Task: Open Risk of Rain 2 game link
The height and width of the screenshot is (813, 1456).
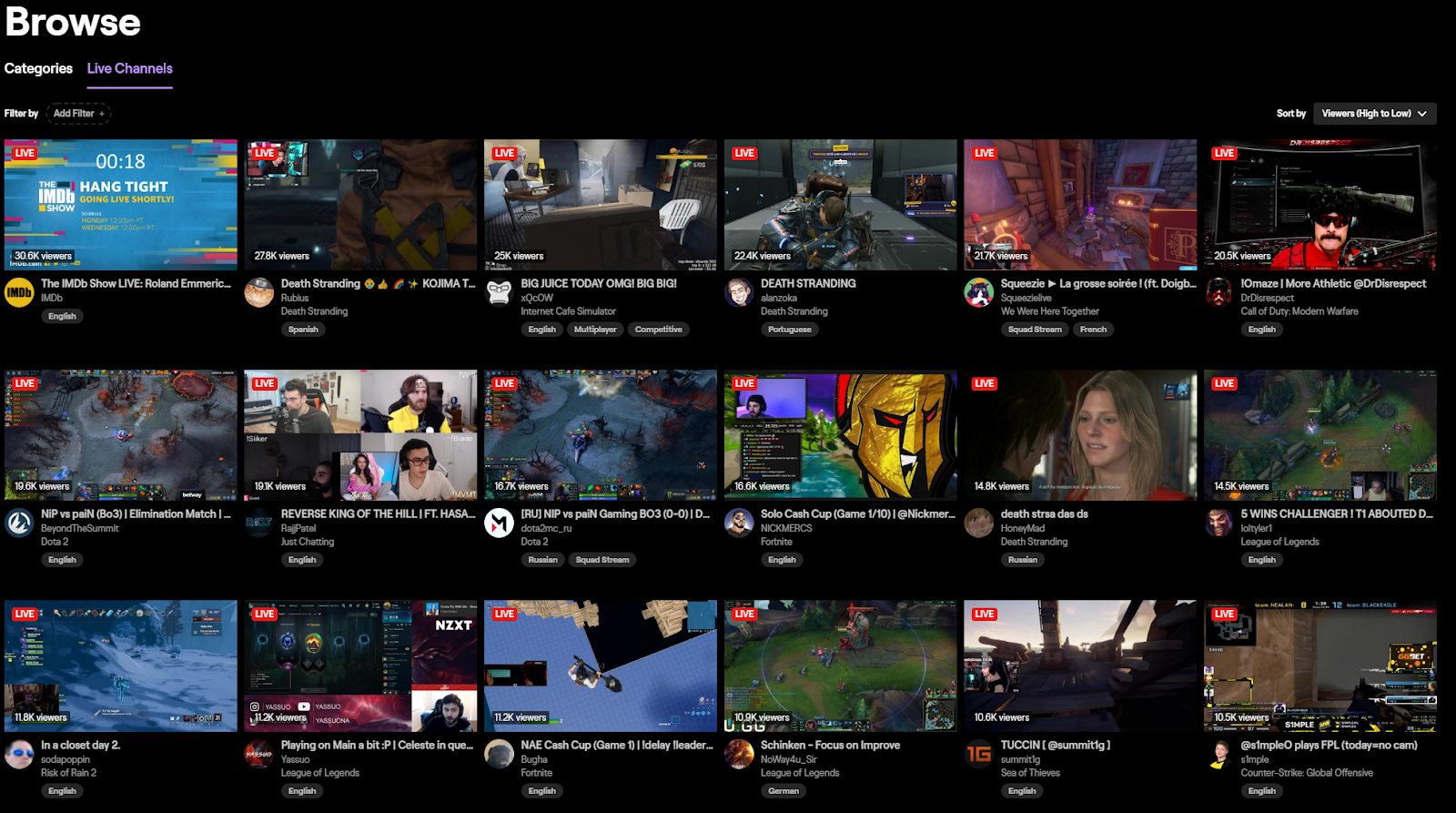Action: 68,773
